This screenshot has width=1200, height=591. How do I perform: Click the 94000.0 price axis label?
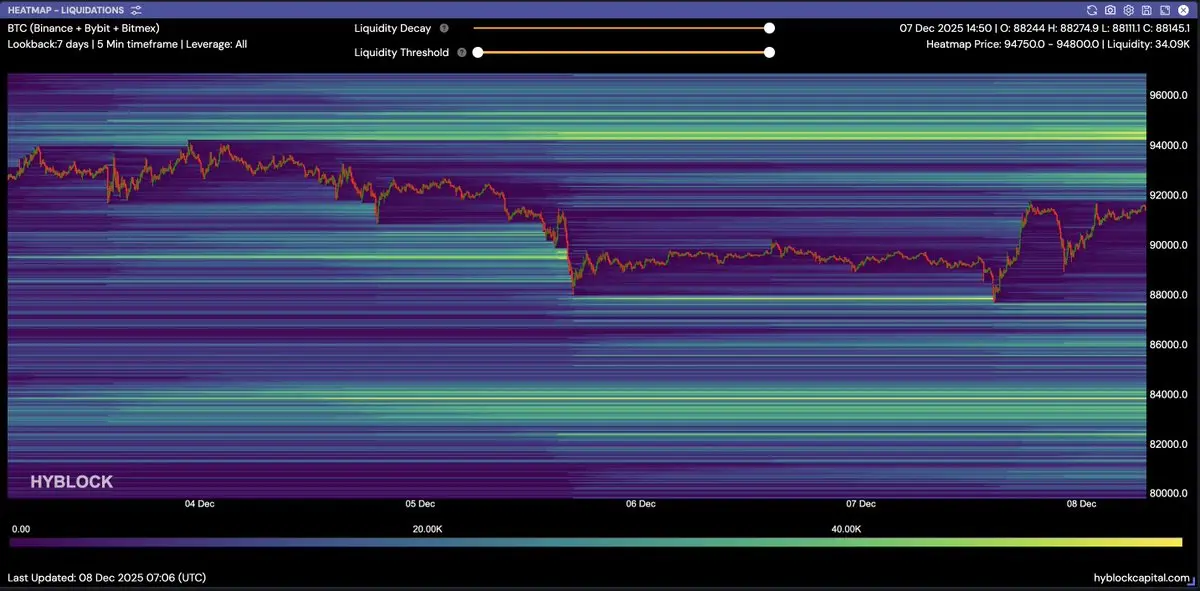tap(1168, 146)
